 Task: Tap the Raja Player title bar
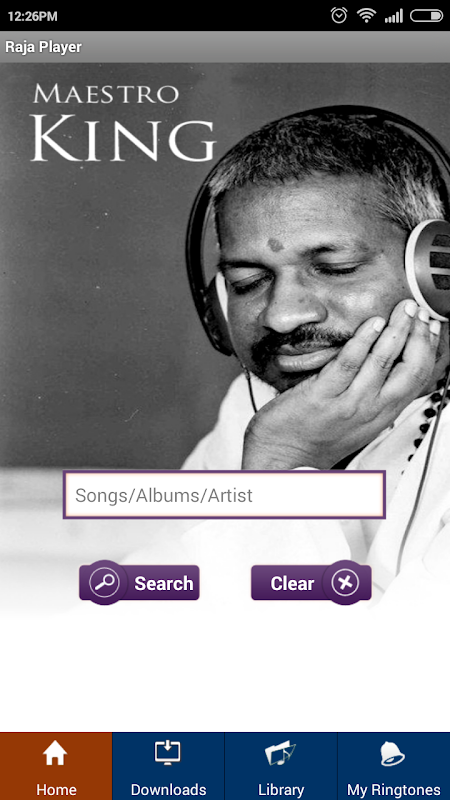[225, 47]
